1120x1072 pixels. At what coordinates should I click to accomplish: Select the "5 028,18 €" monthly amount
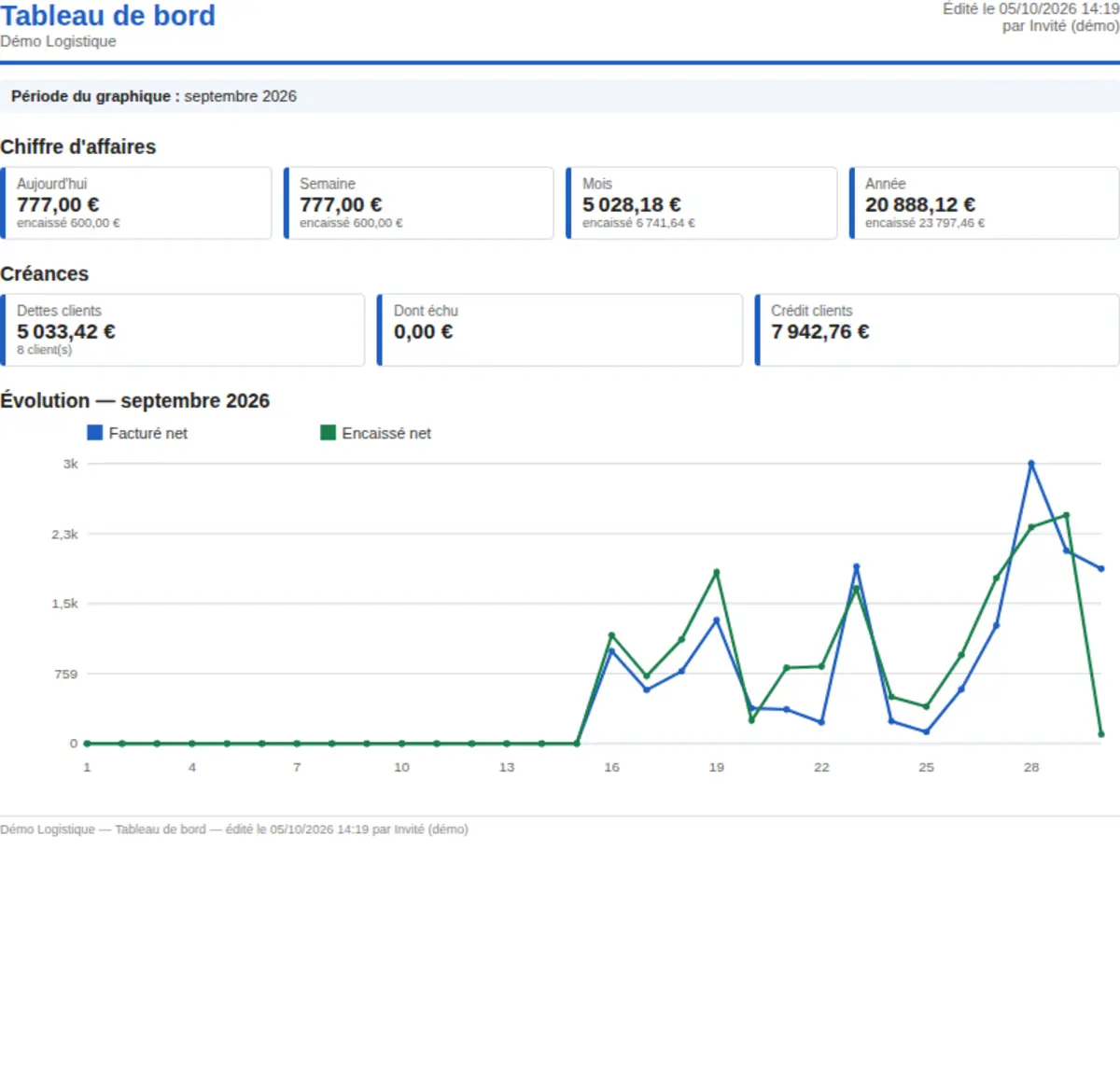click(x=632, y=204)
